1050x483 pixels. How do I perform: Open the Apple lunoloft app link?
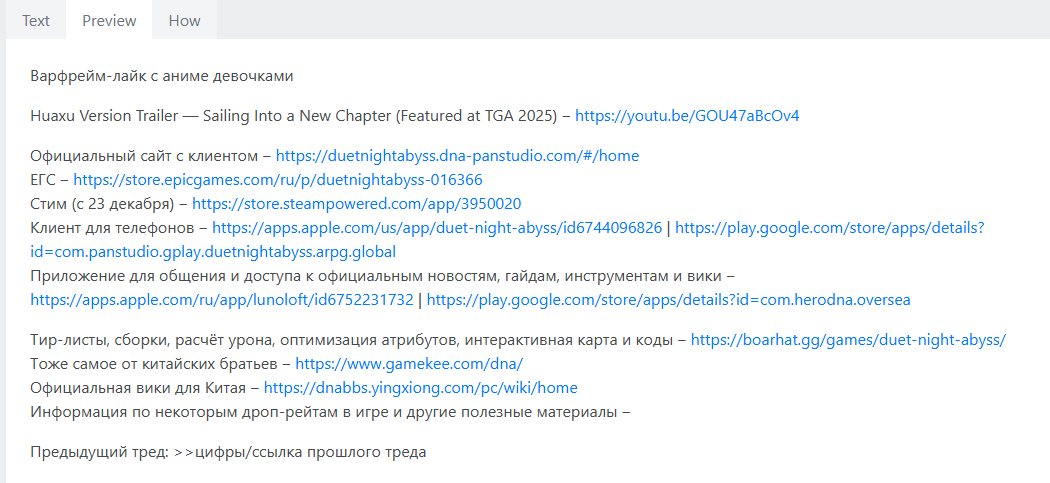tap(222, 300)
